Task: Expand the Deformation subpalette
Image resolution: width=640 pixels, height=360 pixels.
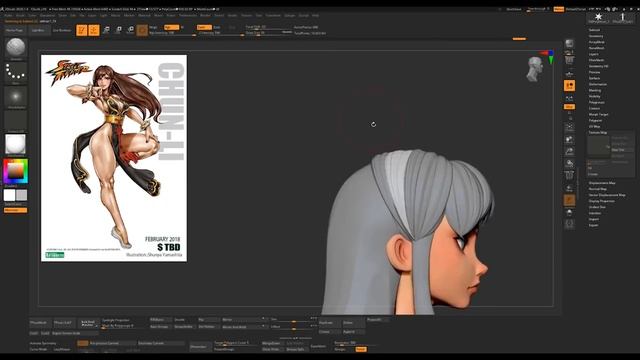Action: tap(598, 84)
